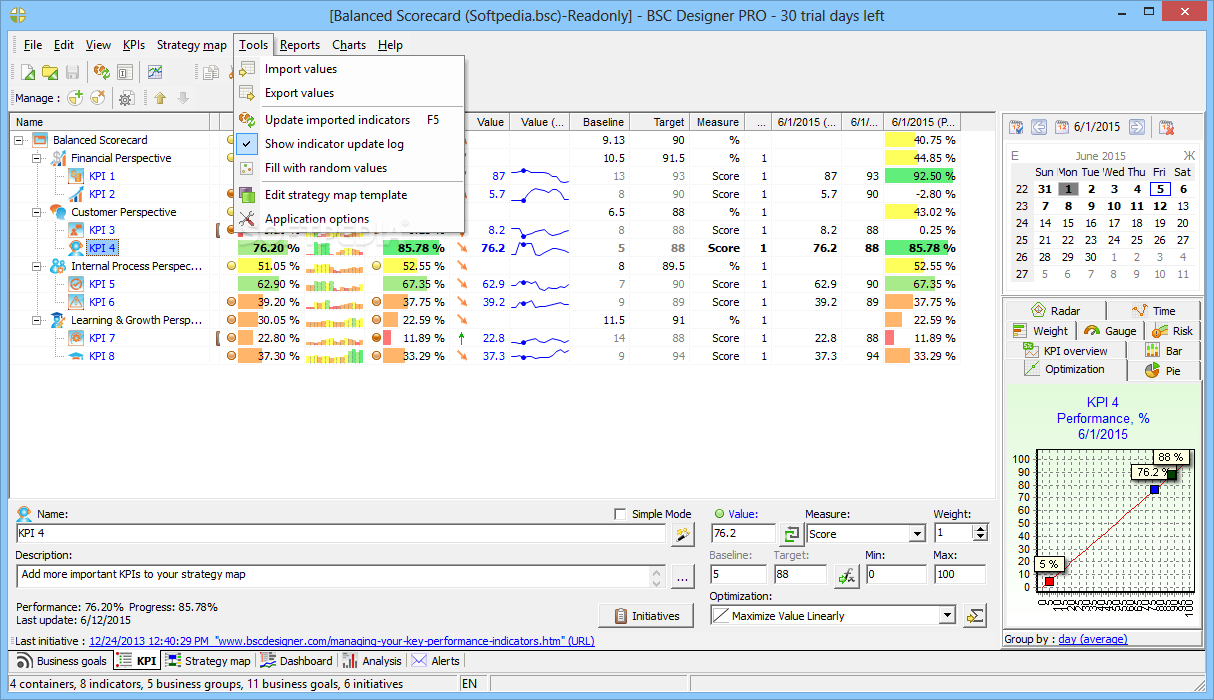Image resolution: width=1214 pixels, height=700 pixels.
Task: Move selected item up arrow
Action: click(x=160, y=98)
